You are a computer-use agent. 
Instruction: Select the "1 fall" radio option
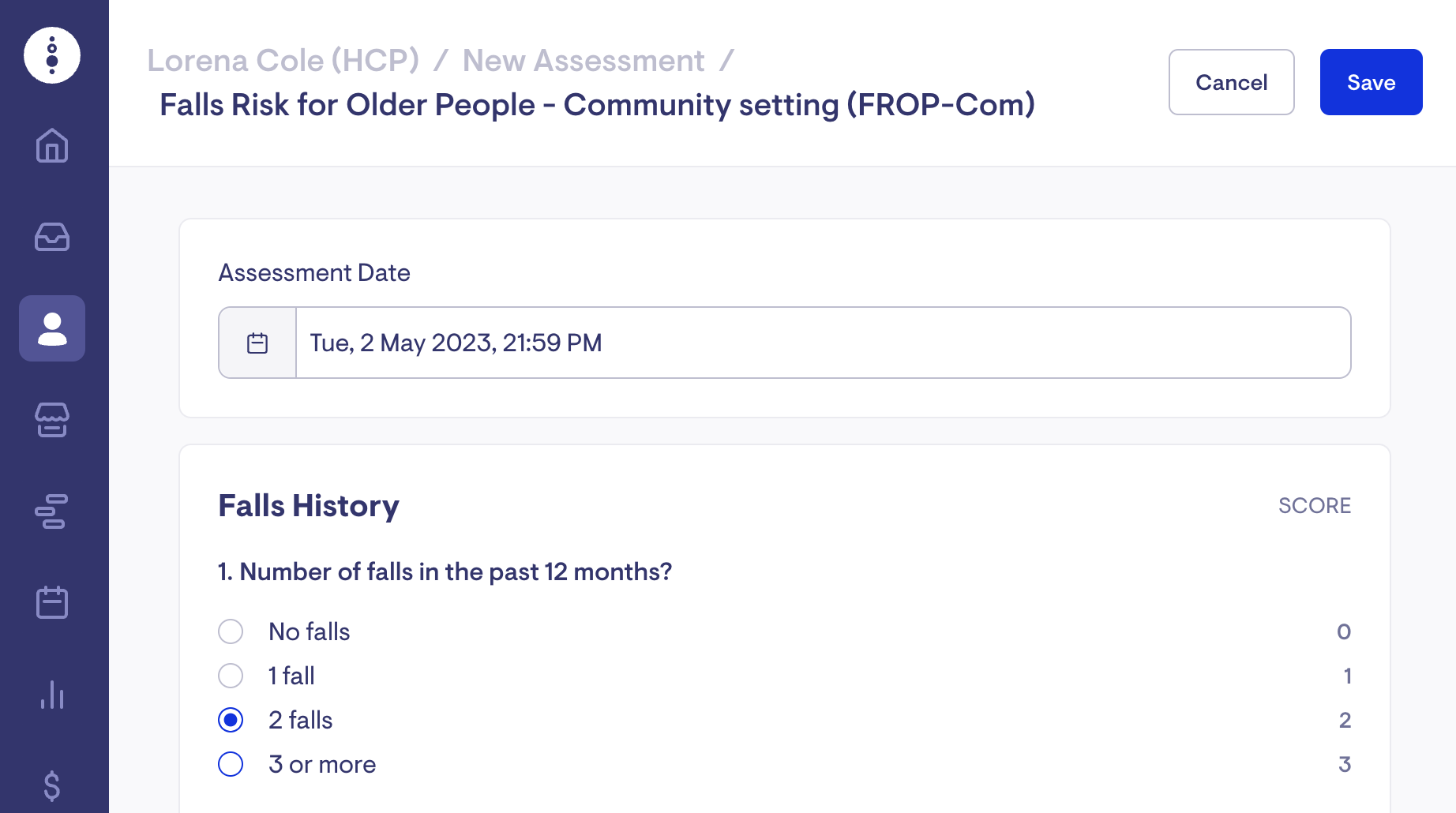click(231, 676)
